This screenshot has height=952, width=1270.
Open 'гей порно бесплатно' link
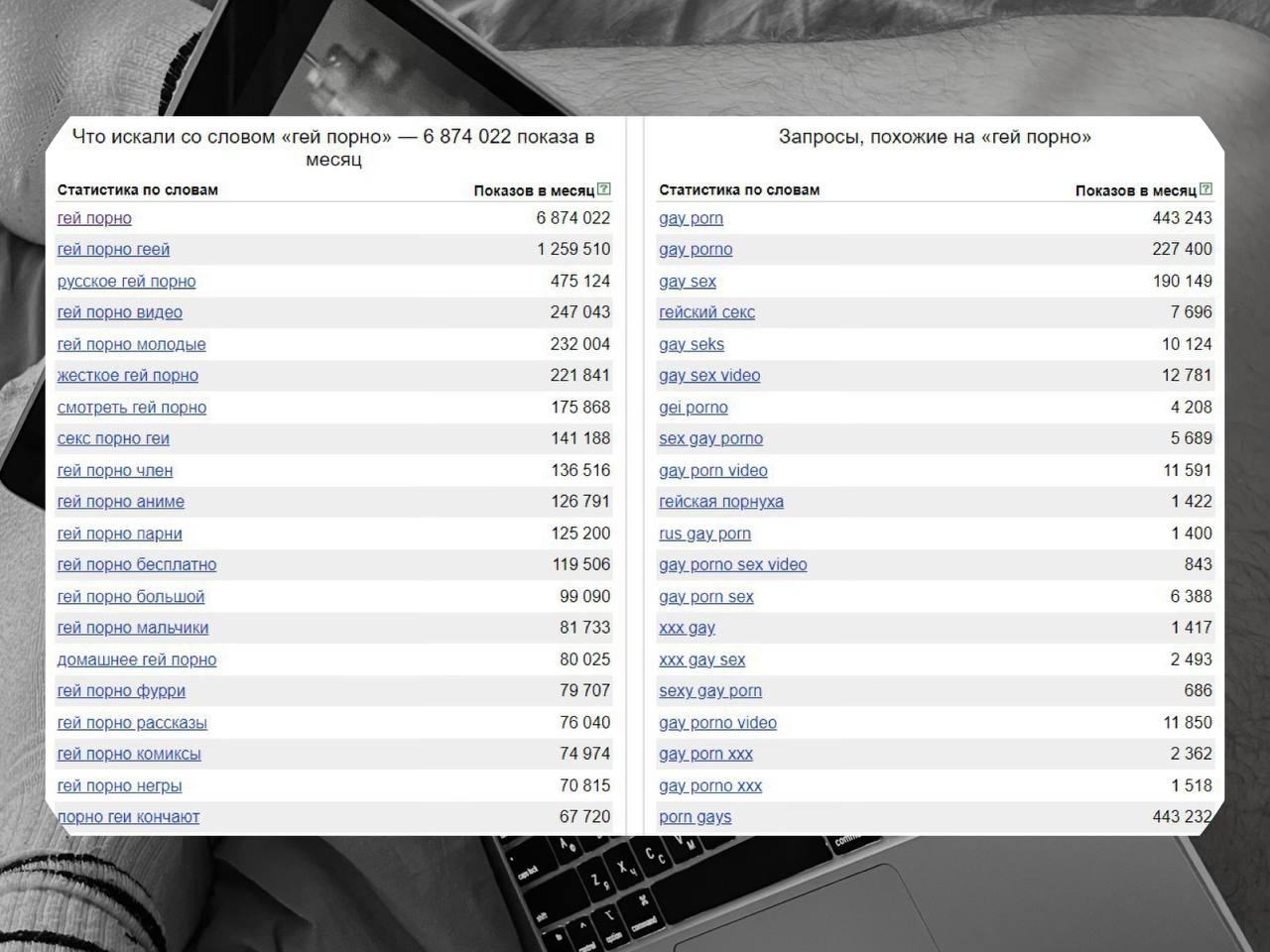pyautogui.click(x=136, y=565)
